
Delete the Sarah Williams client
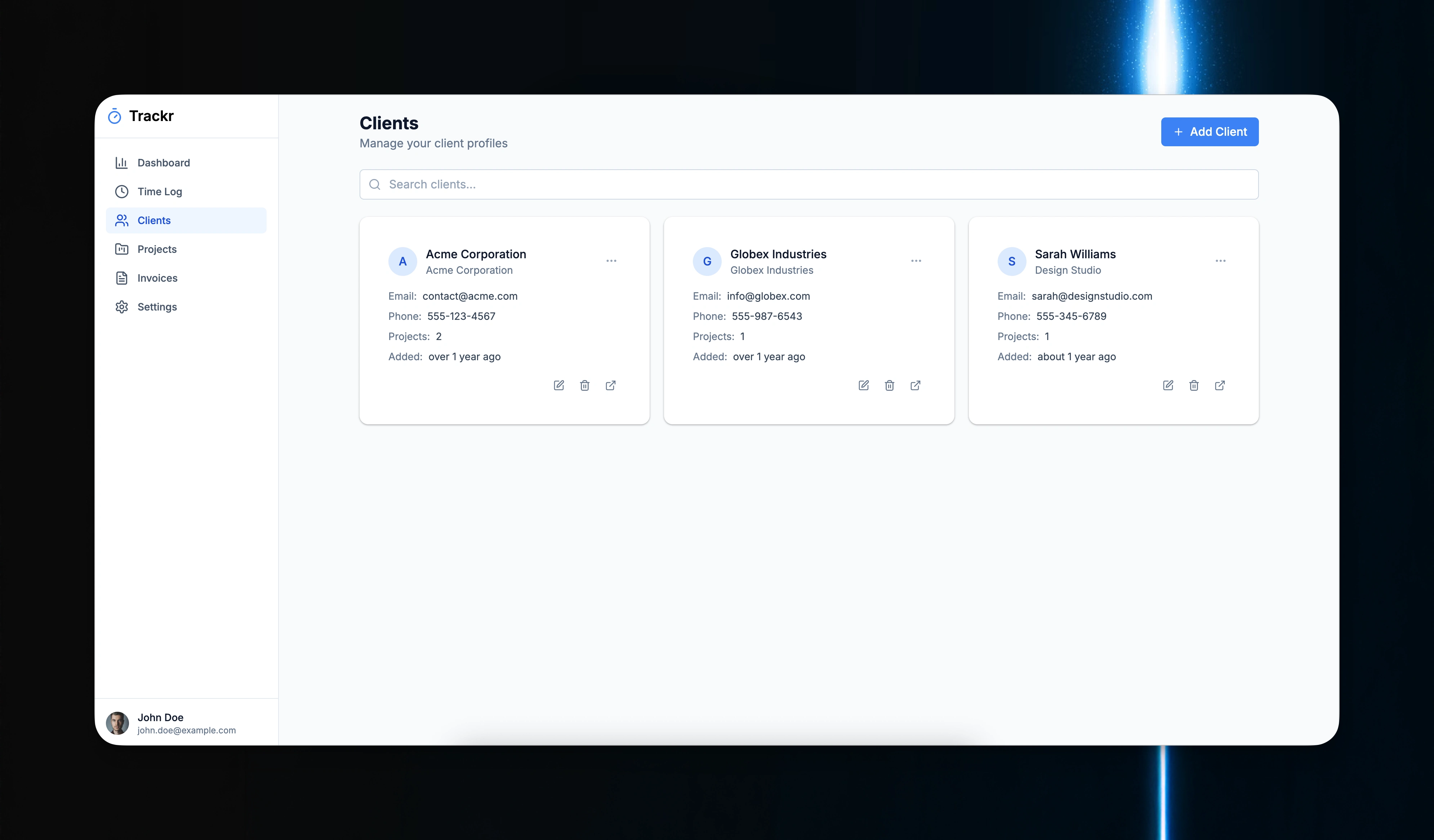click(1194, 385)
